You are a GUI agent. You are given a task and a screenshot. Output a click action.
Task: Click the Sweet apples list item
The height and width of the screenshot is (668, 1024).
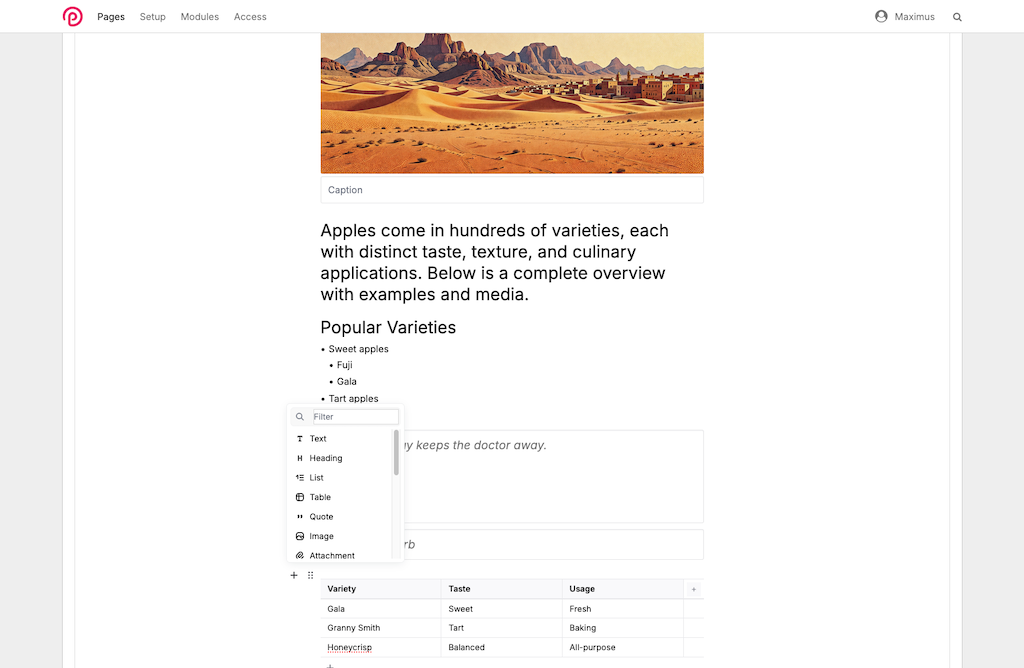point(359,349)
